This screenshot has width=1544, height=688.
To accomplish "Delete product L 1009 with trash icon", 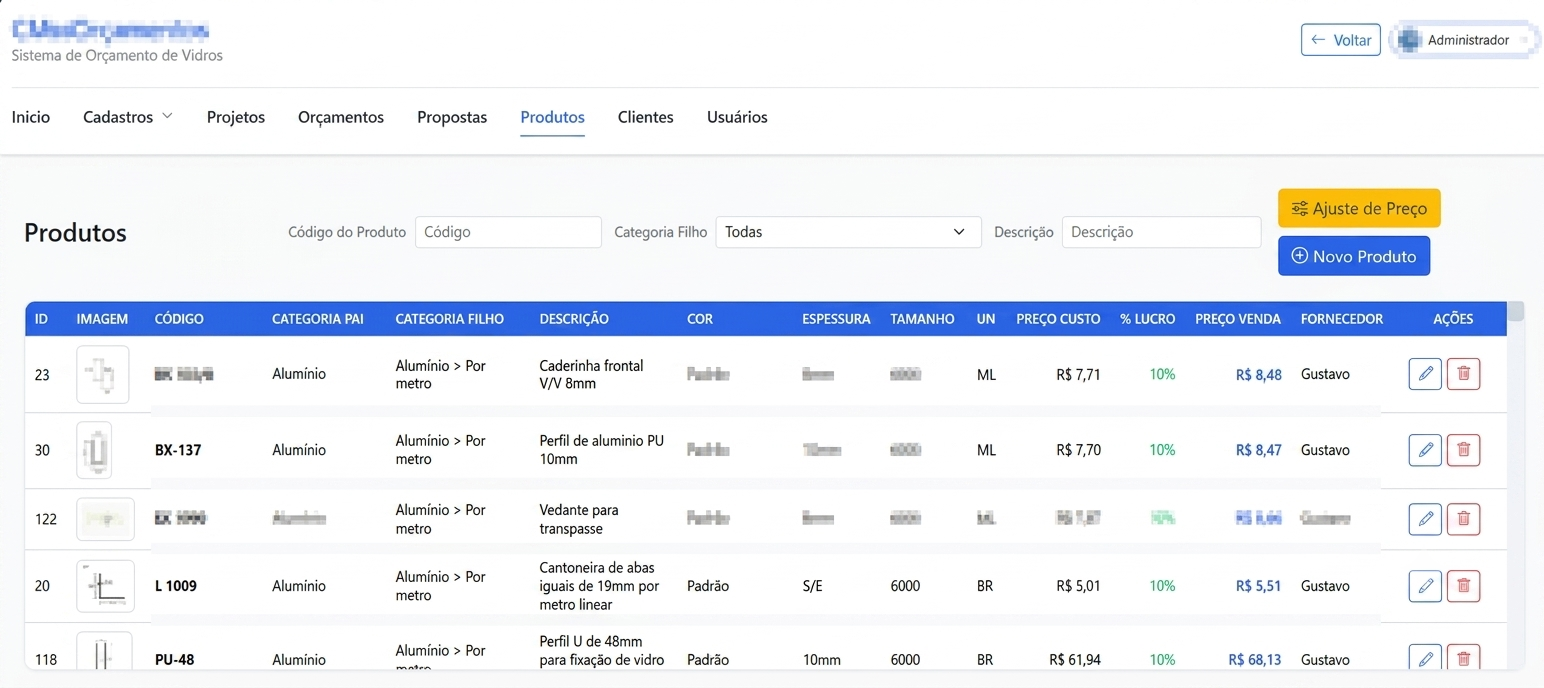I will pyautogui.click(x=1464, y=586).
